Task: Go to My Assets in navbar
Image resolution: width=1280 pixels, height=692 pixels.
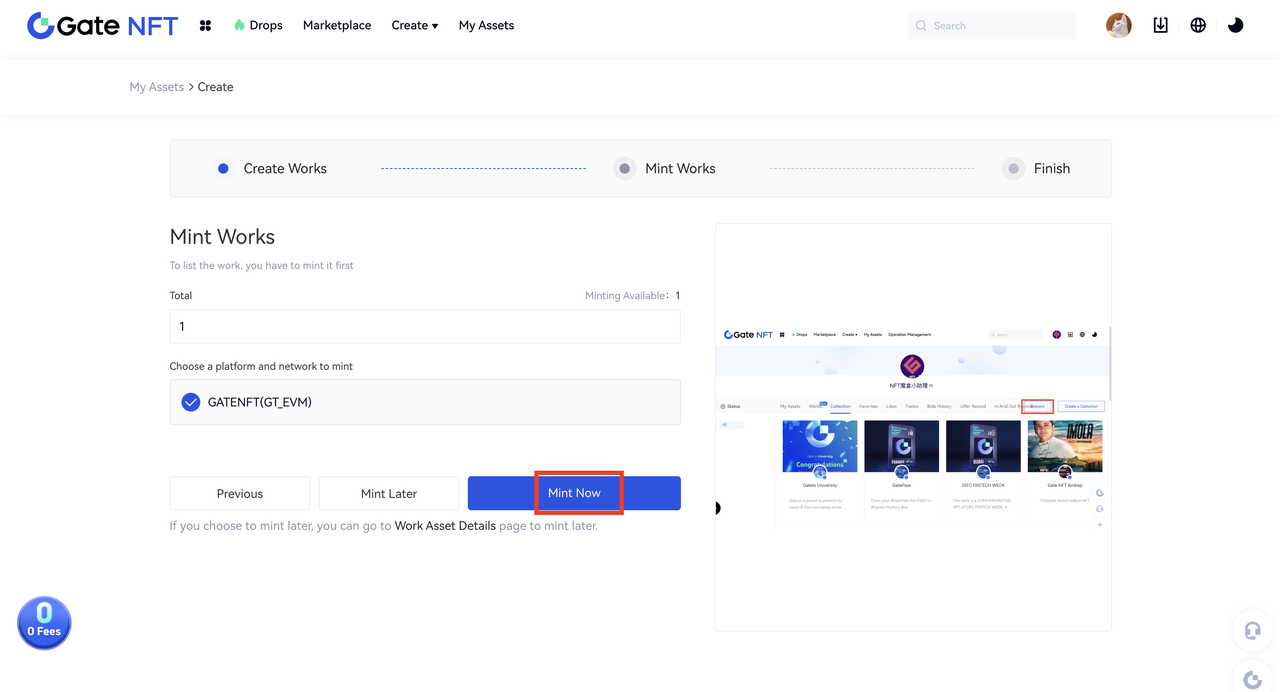Action: point(486,26)
